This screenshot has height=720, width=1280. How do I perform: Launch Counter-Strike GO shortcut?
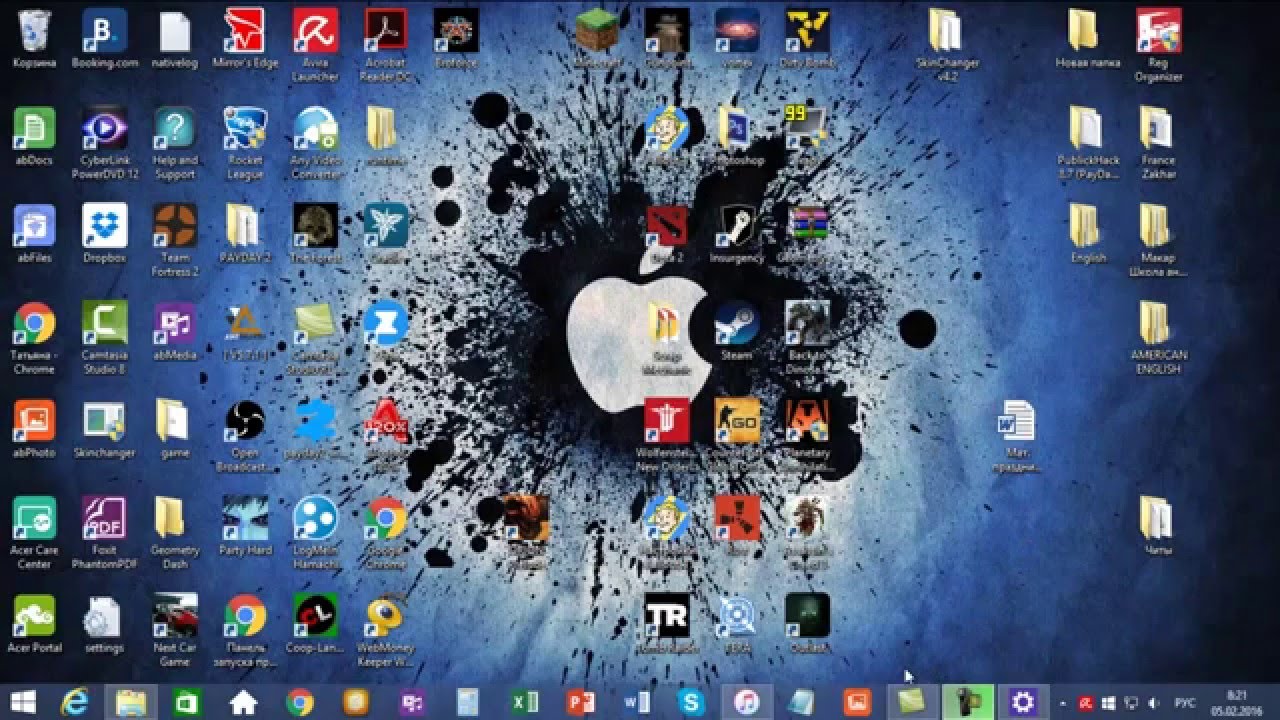click(x=737, y=421)
